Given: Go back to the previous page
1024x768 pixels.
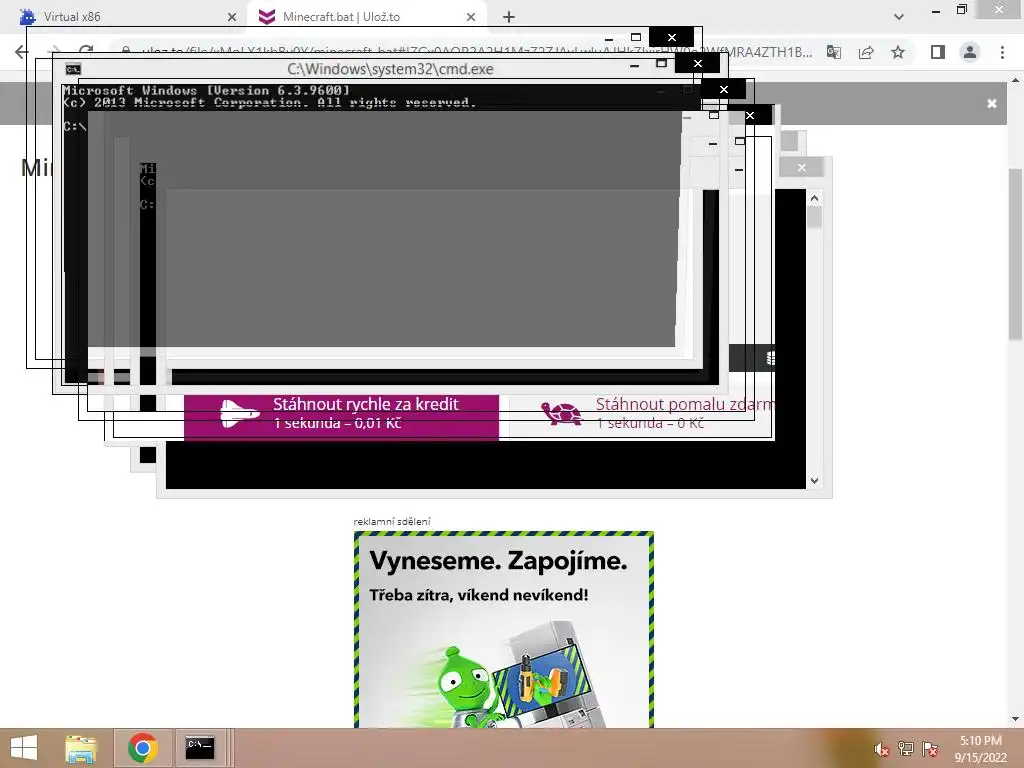Looking at the screenshot, I should pyautogui.click(x=22, y=52).
